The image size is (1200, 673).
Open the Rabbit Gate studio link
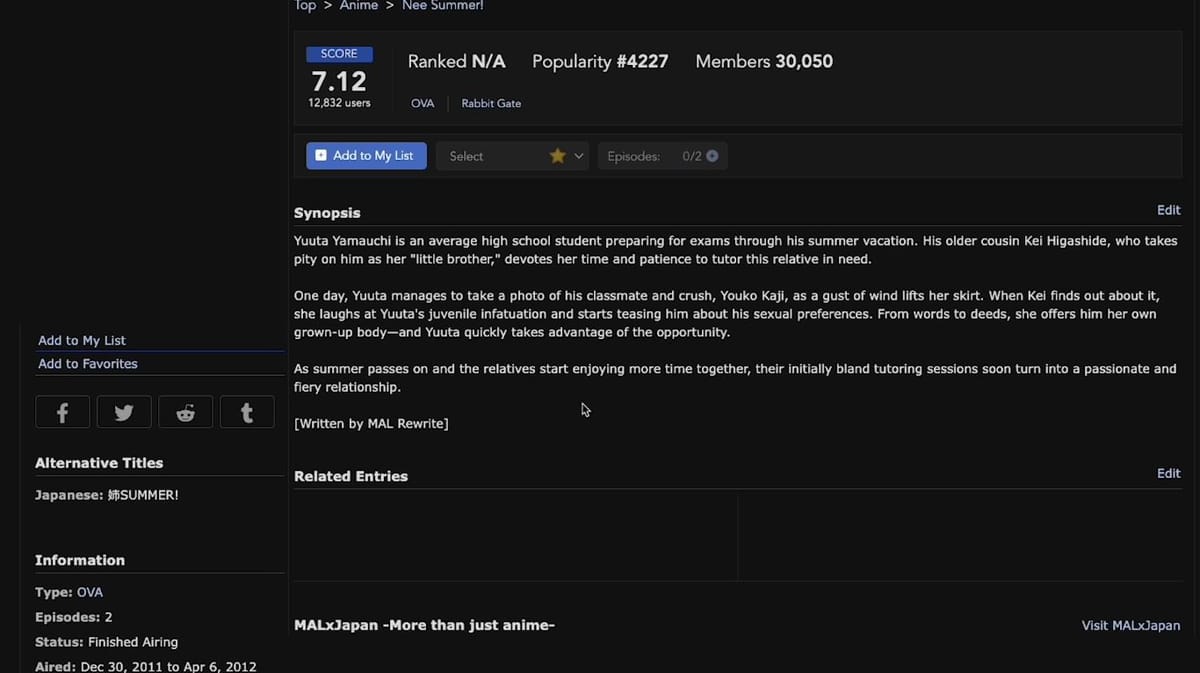(x=491, y=103)
